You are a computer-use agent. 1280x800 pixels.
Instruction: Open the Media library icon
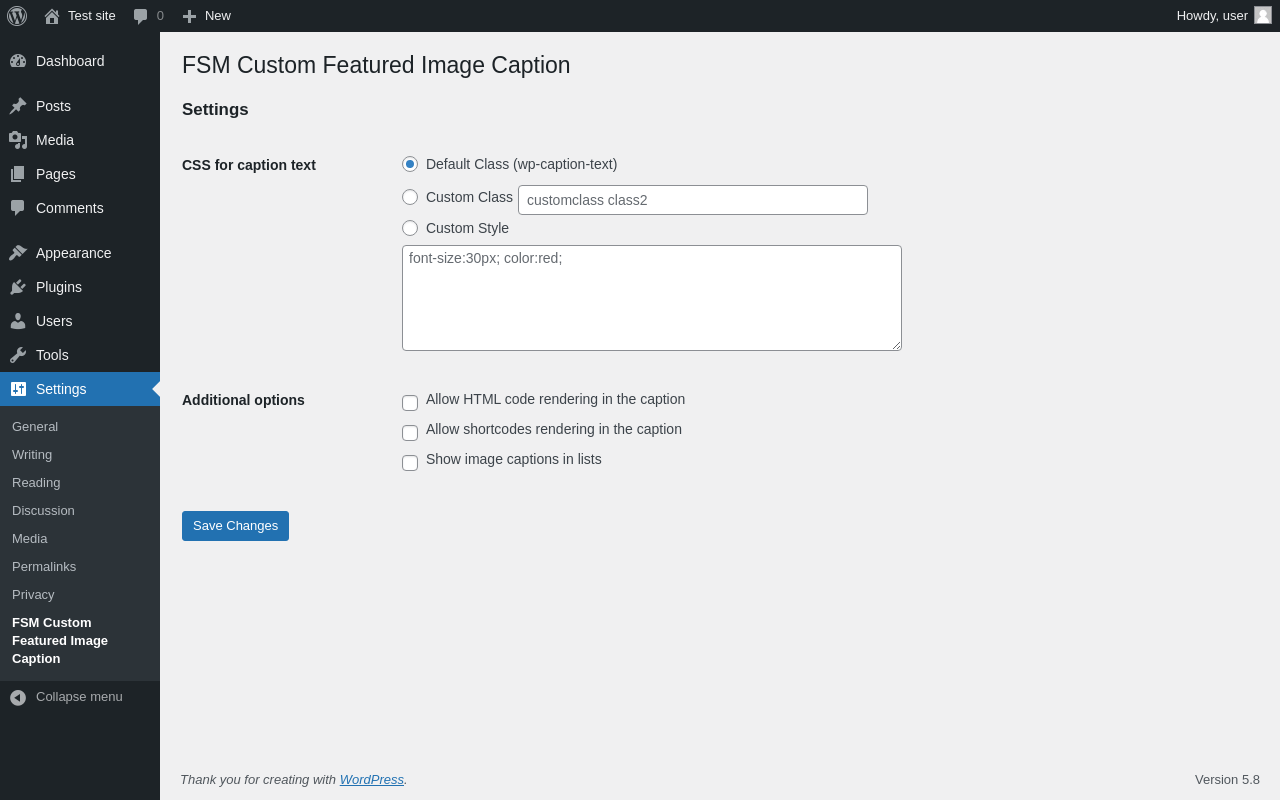tap(18, 140)
